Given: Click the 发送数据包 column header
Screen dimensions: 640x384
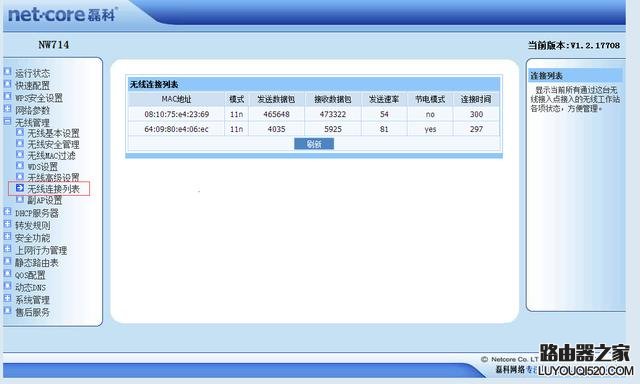Looking at the screenshot, I should click(x=276, y=99).
